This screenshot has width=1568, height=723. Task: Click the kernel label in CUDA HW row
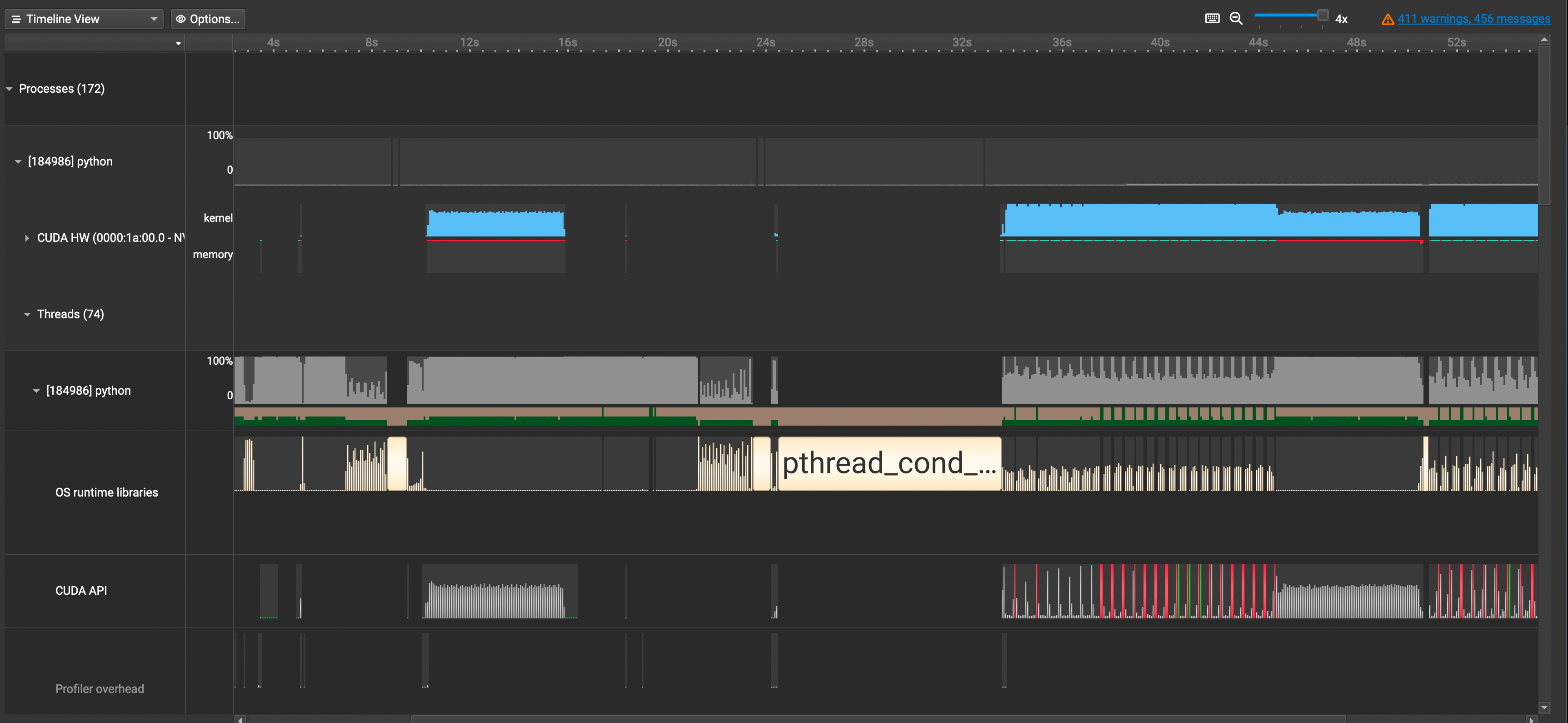[x=218, y=218]
